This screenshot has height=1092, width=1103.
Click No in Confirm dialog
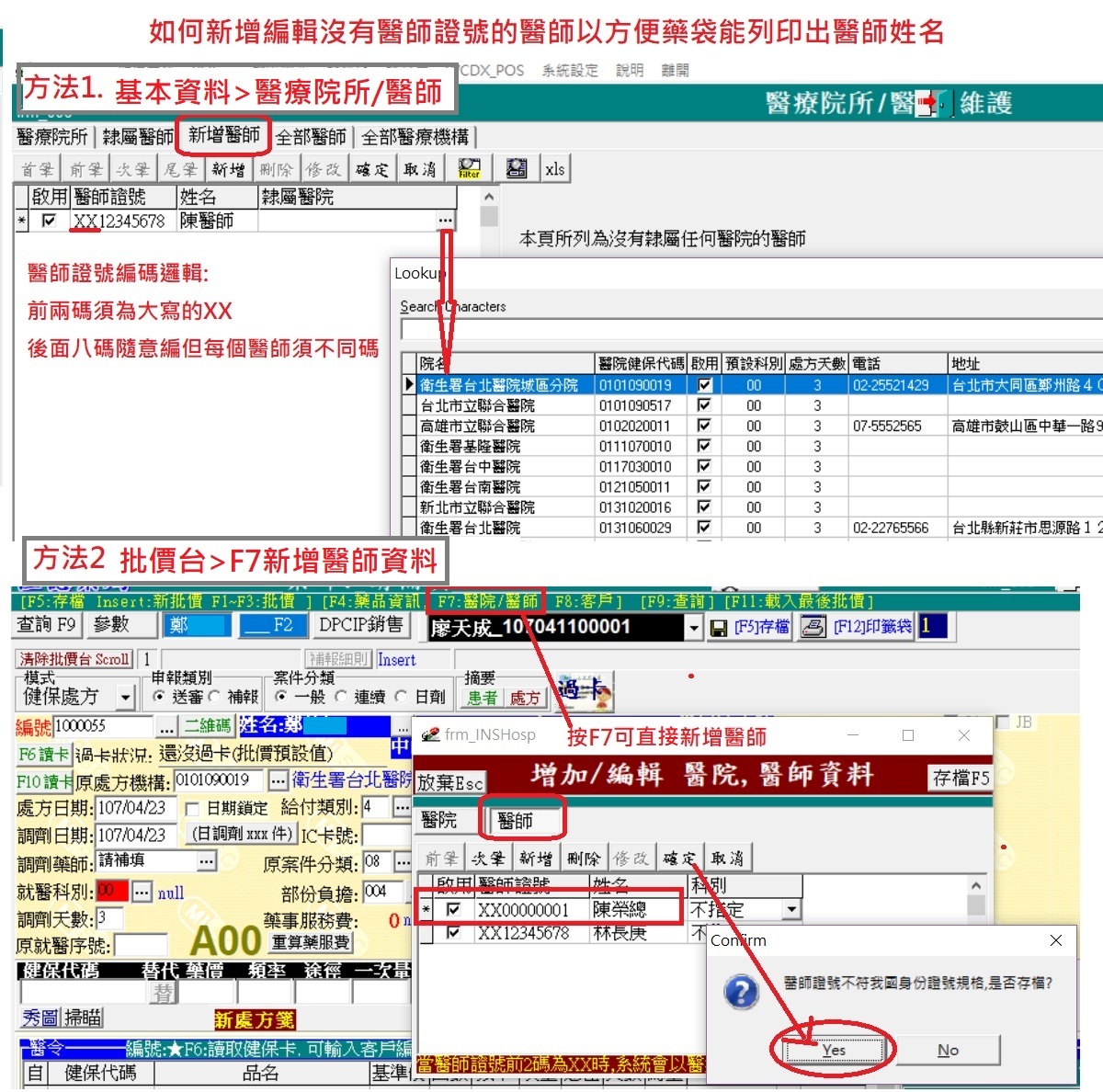pyautogui.click(x=949, y=1050)
